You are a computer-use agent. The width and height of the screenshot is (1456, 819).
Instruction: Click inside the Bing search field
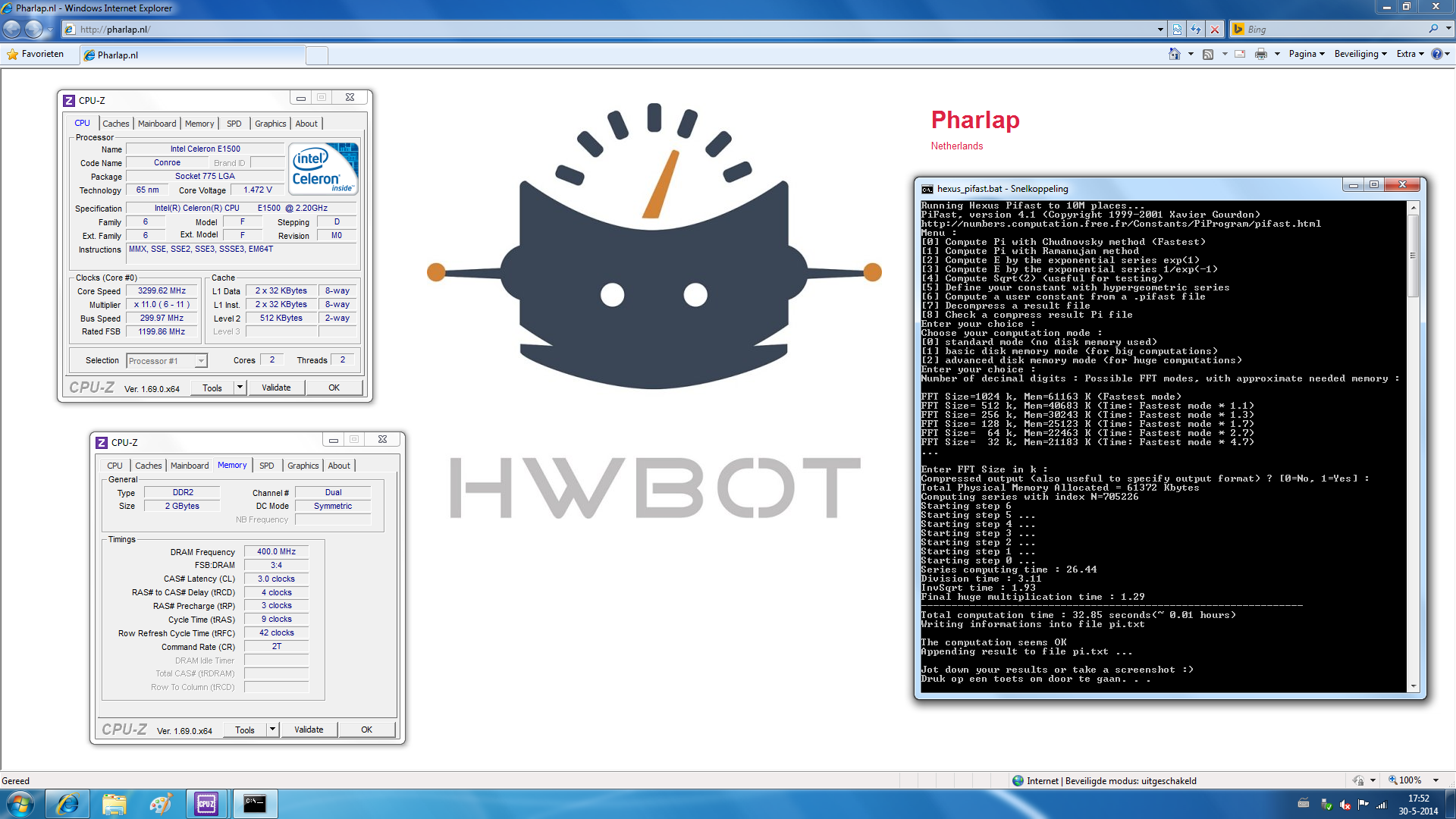[1335, 29]
